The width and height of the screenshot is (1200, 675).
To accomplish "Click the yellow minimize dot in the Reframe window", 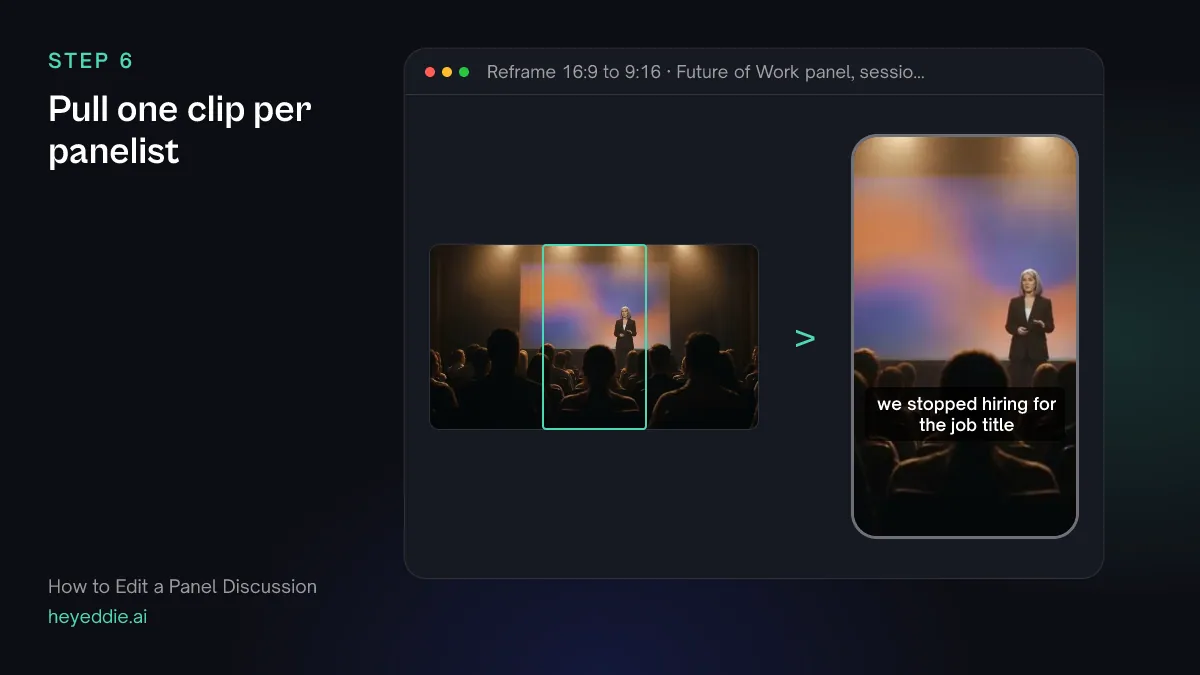I will click(x=447, y=73).
